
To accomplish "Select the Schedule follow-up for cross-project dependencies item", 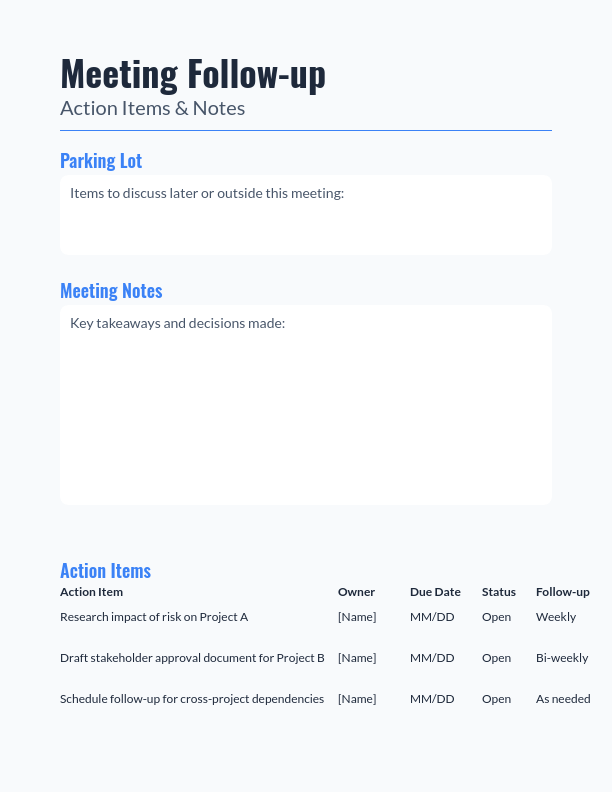I will [x=192, y=699].
